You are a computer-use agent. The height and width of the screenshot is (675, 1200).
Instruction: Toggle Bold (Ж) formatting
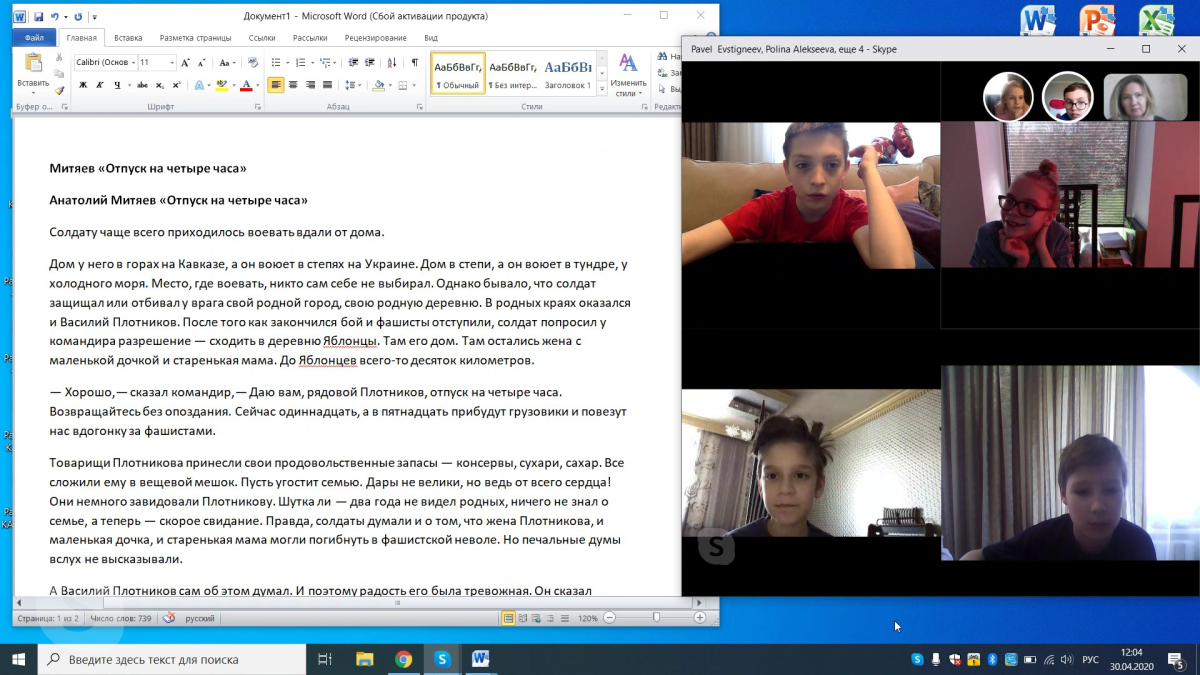(x=83, y=85)
